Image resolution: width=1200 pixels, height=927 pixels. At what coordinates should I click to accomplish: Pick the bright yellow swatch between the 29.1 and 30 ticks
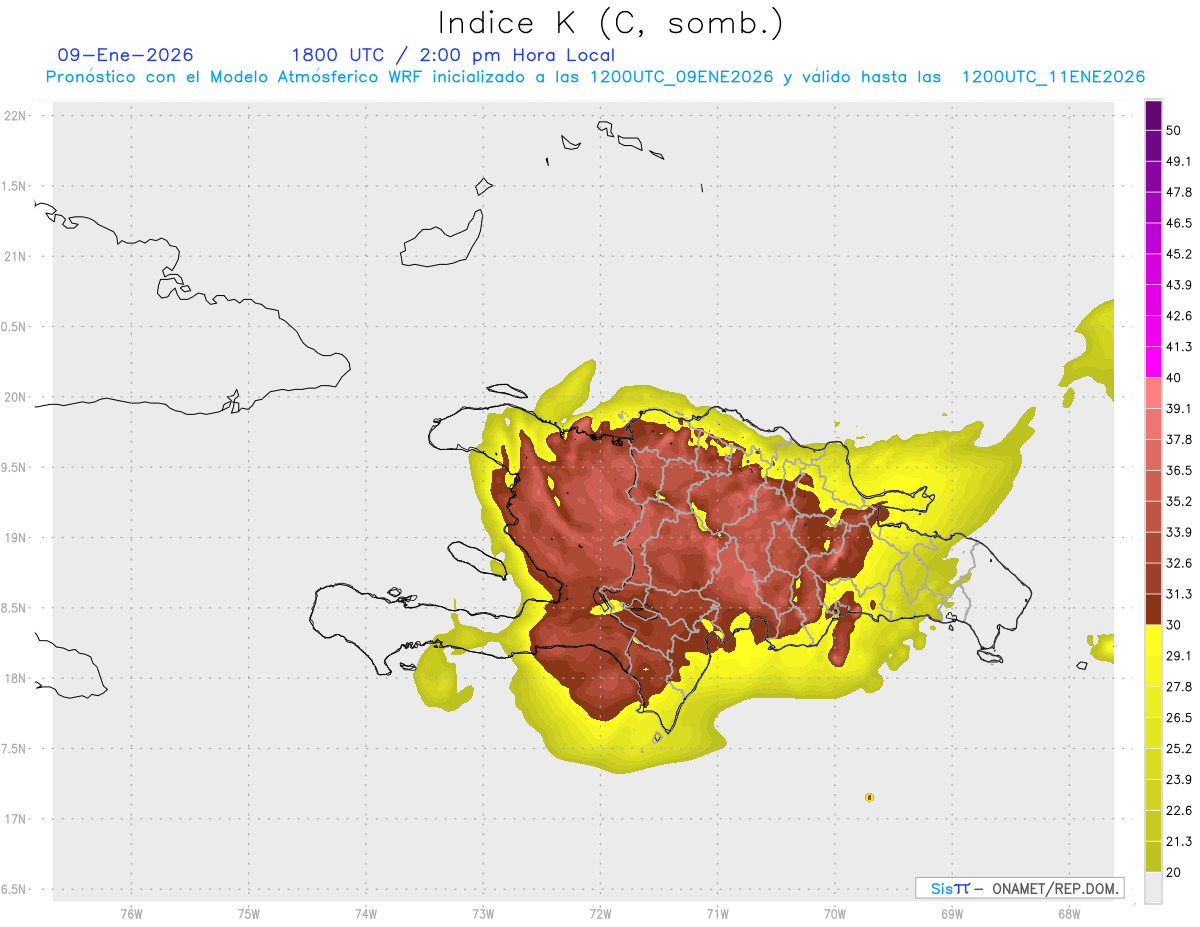[1153, 641]
